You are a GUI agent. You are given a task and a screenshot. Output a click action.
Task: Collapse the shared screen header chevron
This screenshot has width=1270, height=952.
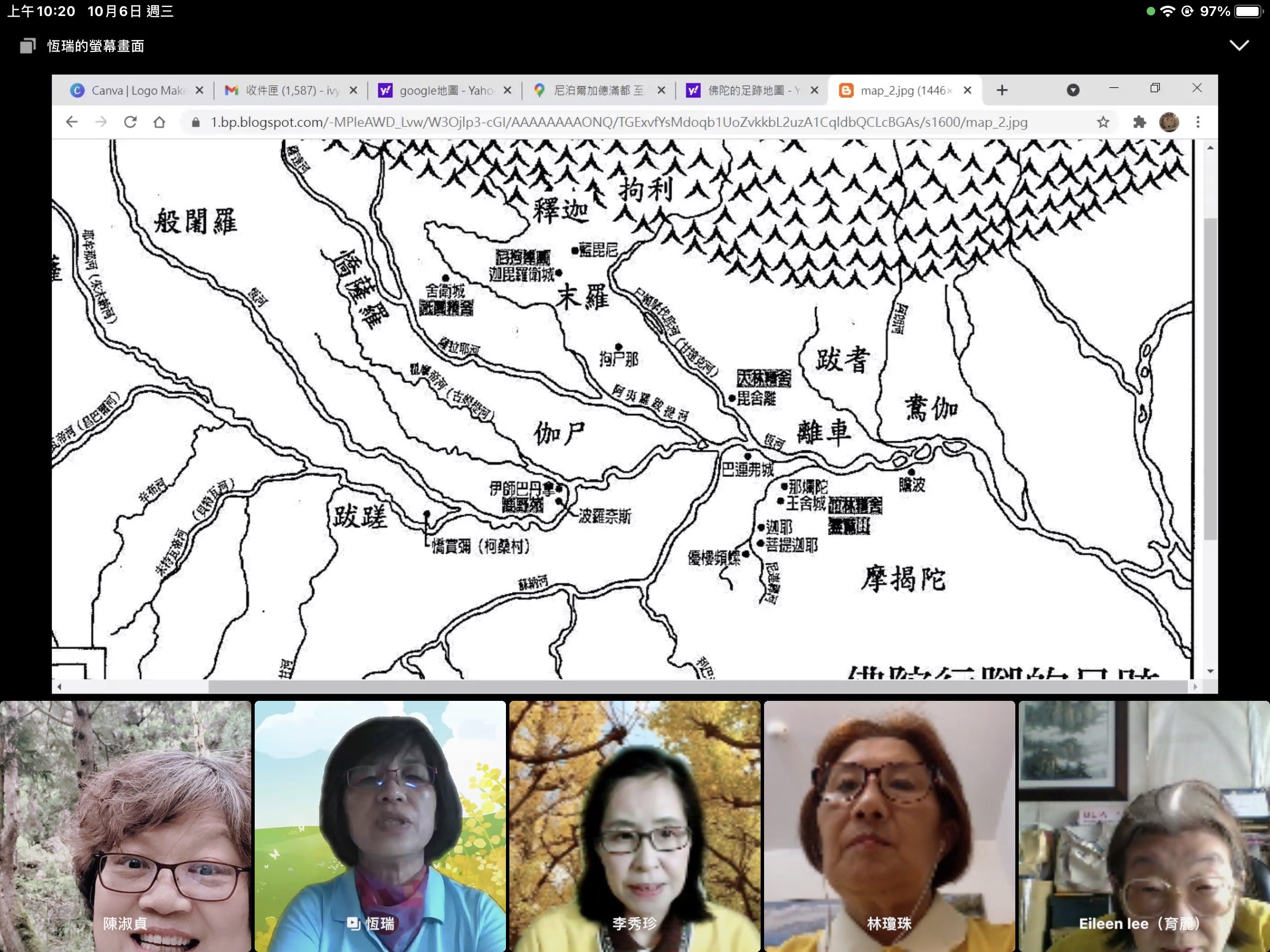[x=1239, y=45]
